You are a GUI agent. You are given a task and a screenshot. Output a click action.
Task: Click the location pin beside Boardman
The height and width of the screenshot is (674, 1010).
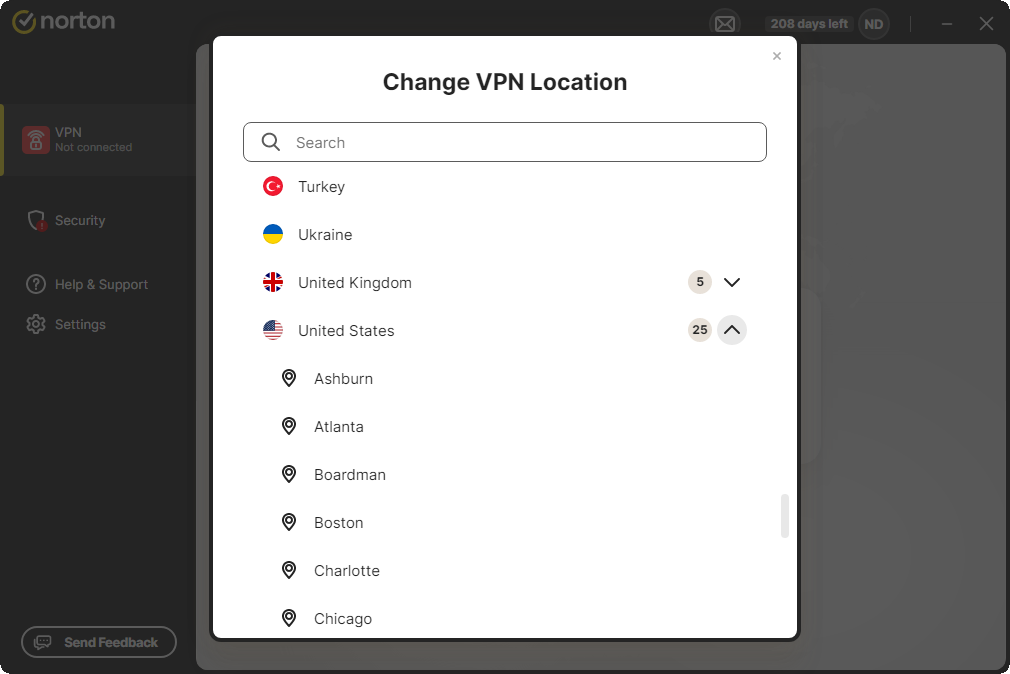289,475
